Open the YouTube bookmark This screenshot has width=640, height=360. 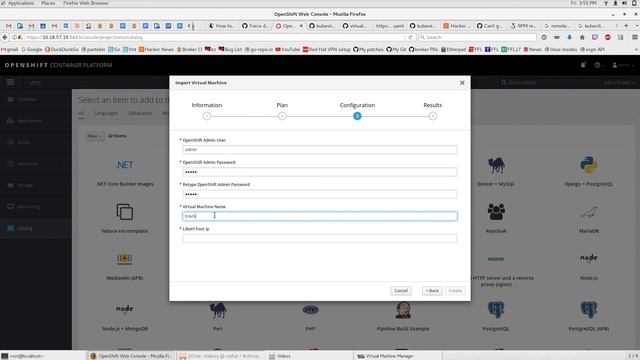[x=288, y=49]
